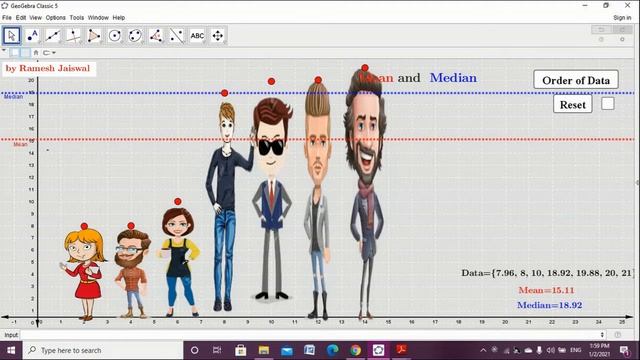Screen dimensions: 640x360
Task: Select the Ellipse conic tool
Action: coord(136,36)
